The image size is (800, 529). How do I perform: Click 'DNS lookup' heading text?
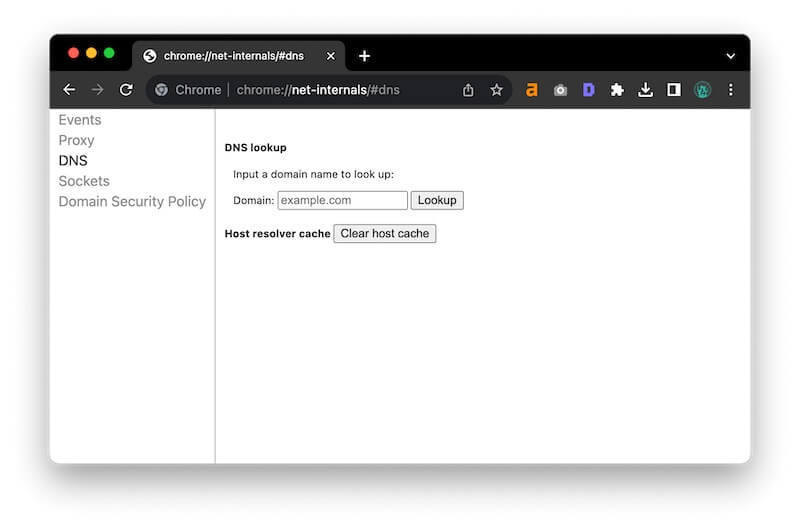(x=256, y=147)
